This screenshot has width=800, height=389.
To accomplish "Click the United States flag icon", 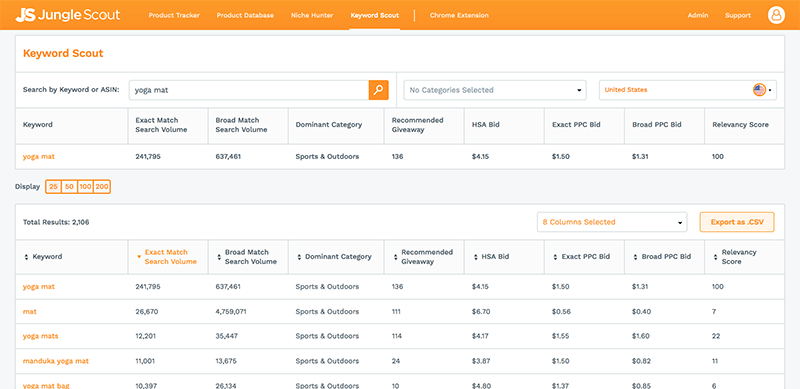I will (759, 90).
